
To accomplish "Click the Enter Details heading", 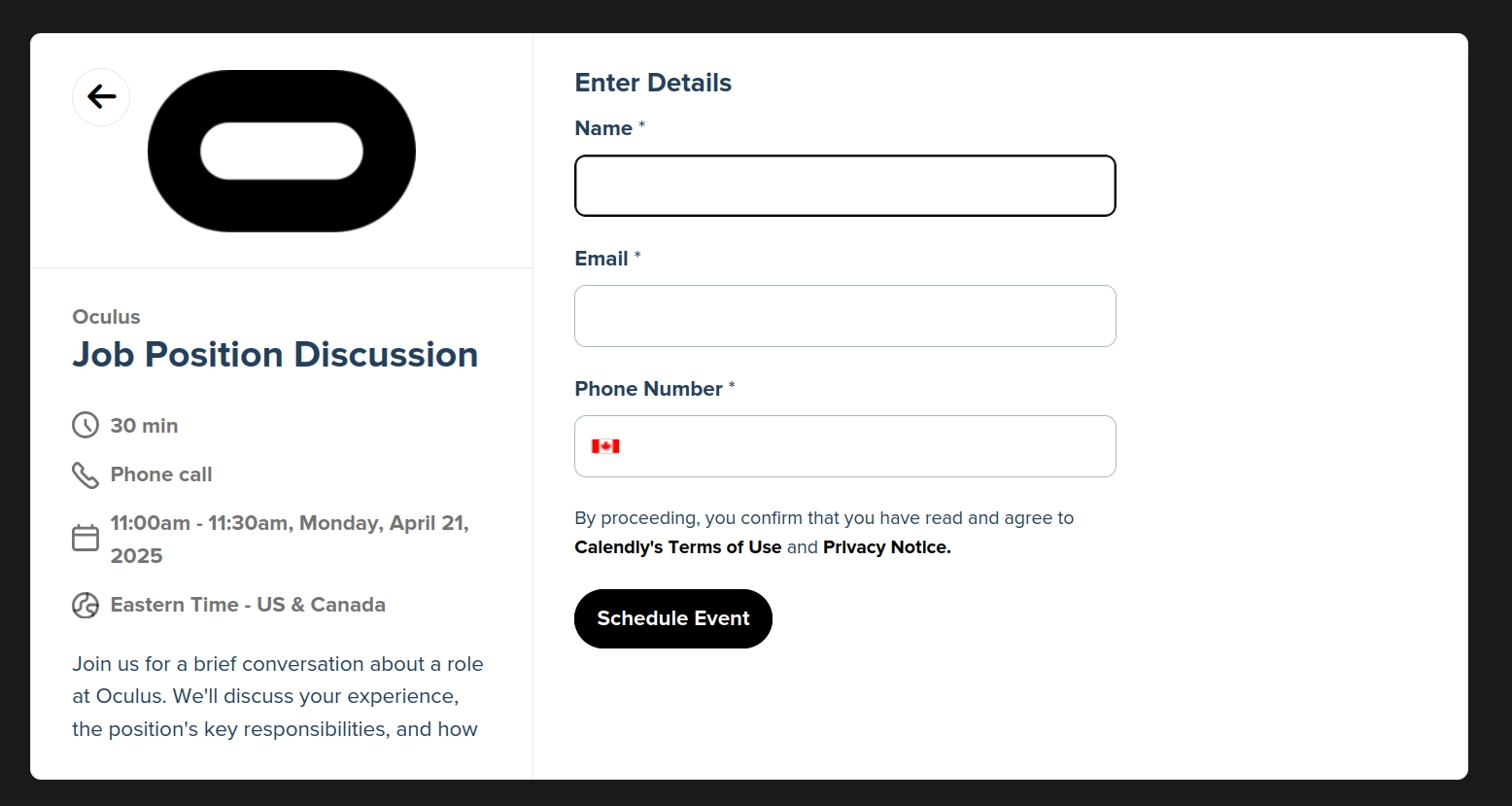I will [652, 83].
